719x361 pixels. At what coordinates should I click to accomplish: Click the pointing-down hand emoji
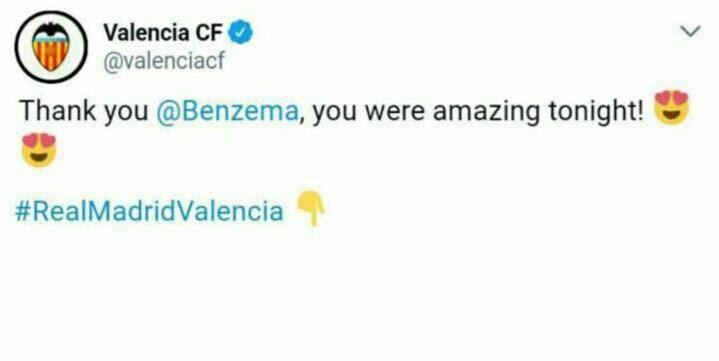pos(311,208)
